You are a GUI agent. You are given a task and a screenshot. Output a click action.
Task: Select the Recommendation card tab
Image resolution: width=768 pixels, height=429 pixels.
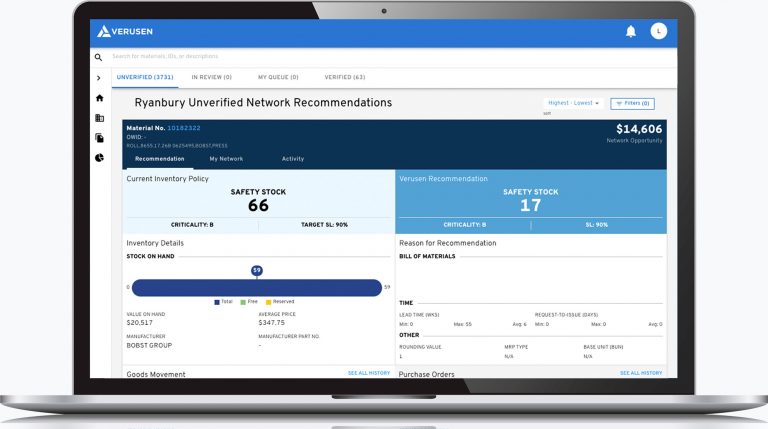160,159
